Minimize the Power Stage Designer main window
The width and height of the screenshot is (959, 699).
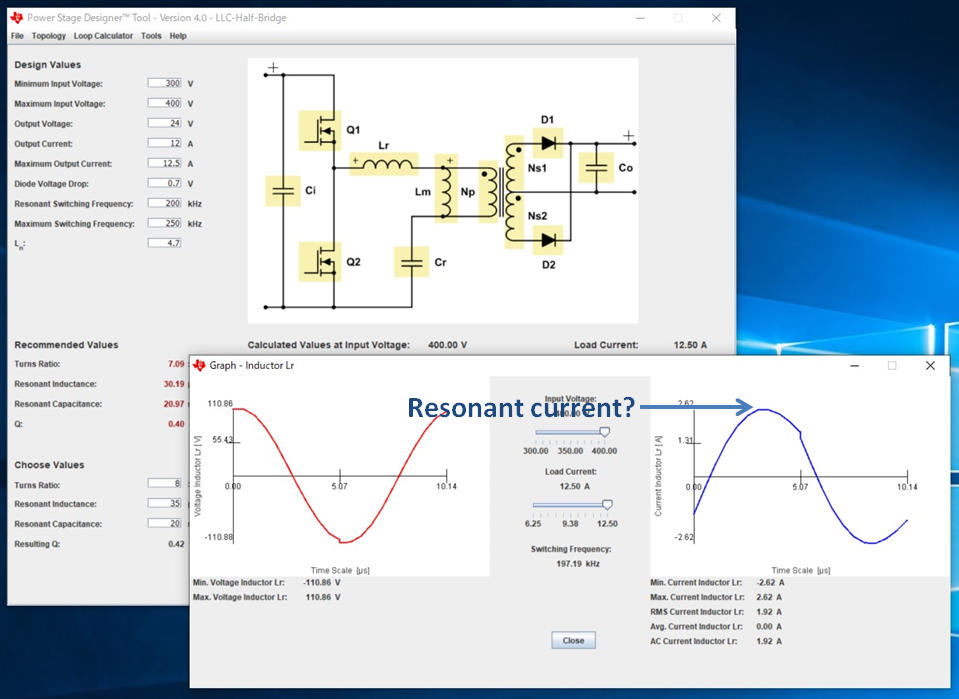click(640, 18)
